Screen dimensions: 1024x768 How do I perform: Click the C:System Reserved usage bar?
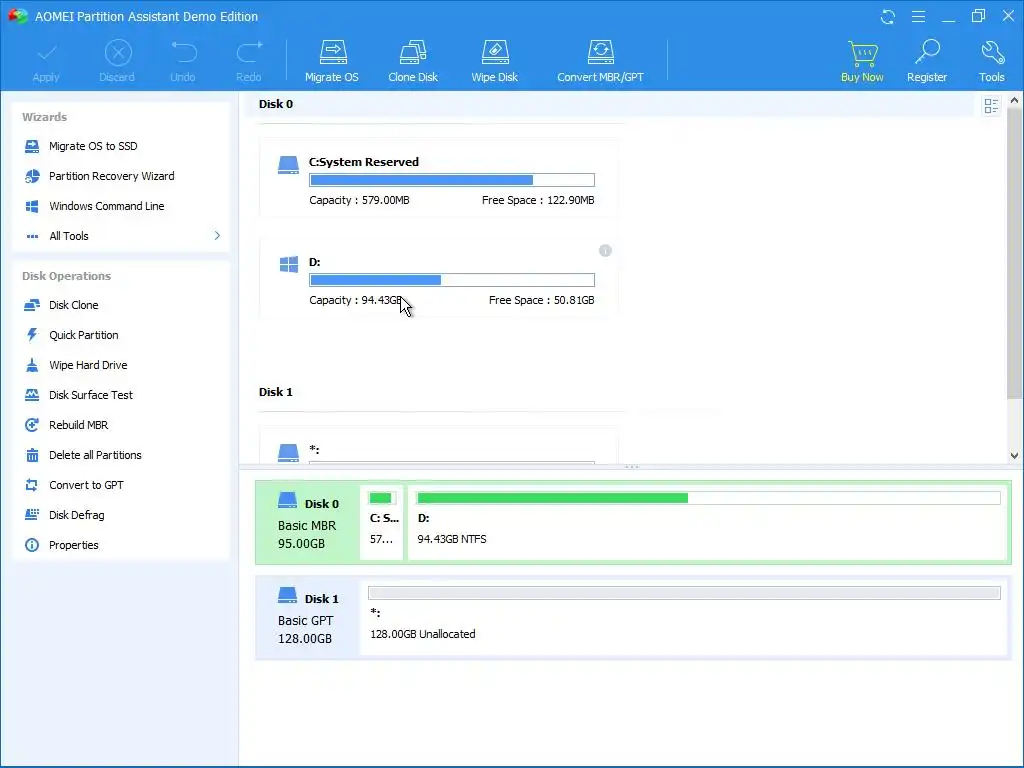452,180
